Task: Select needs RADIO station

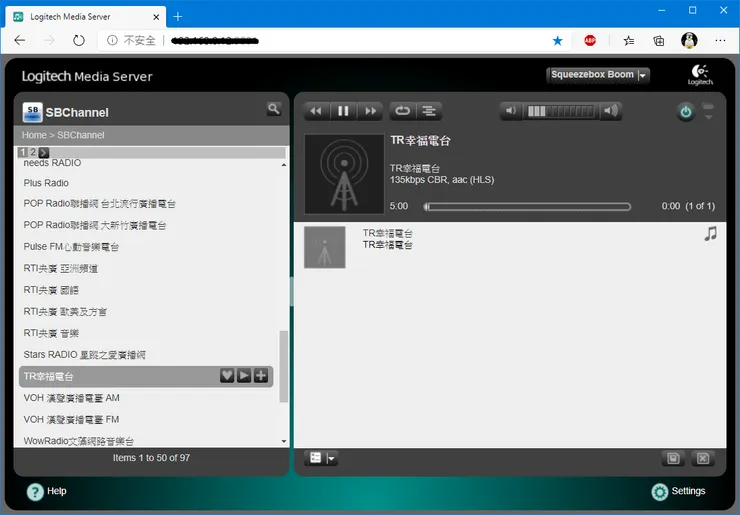Action: click(x=52, y=163)
